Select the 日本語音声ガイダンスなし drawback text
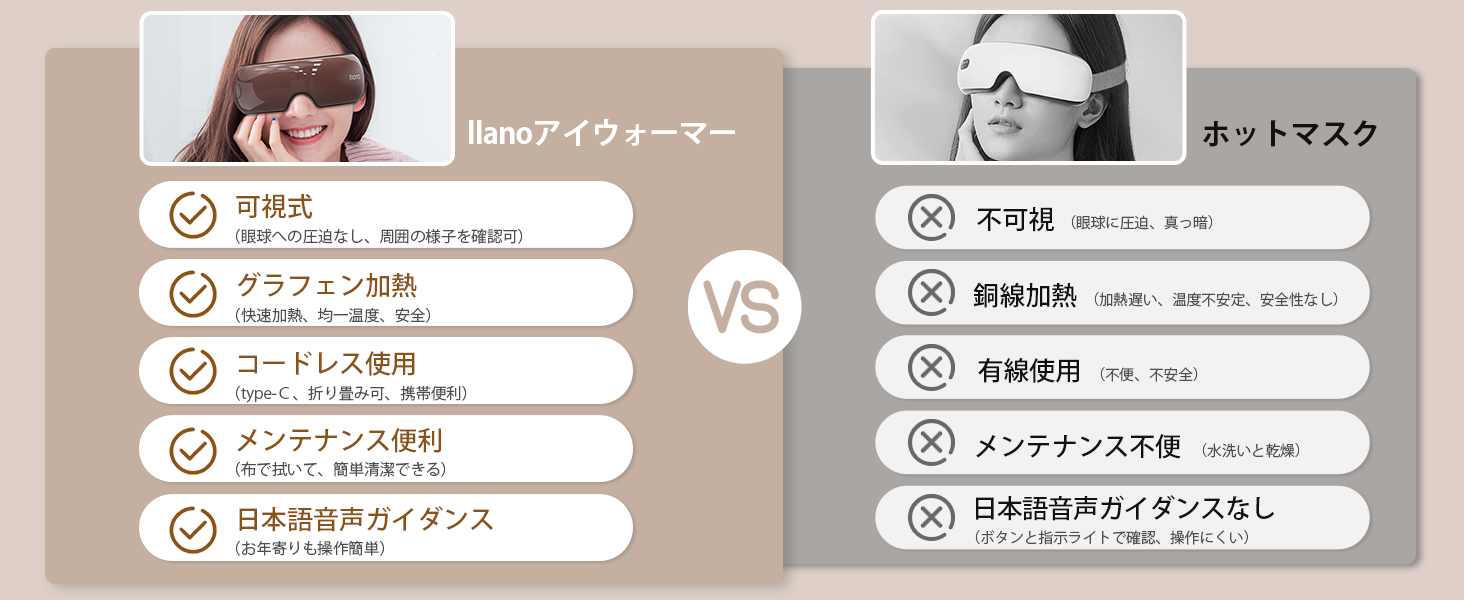 pos(1124,508)
